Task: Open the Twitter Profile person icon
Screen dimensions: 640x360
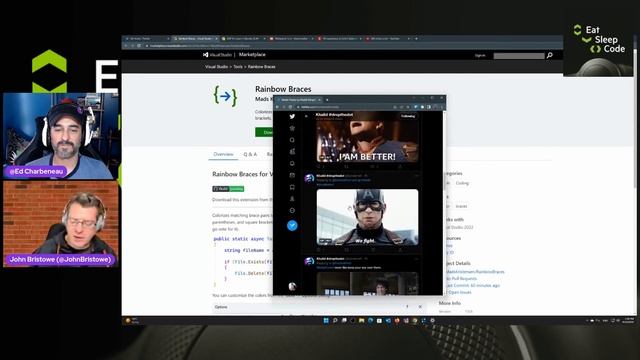Action: pos(292,199)
